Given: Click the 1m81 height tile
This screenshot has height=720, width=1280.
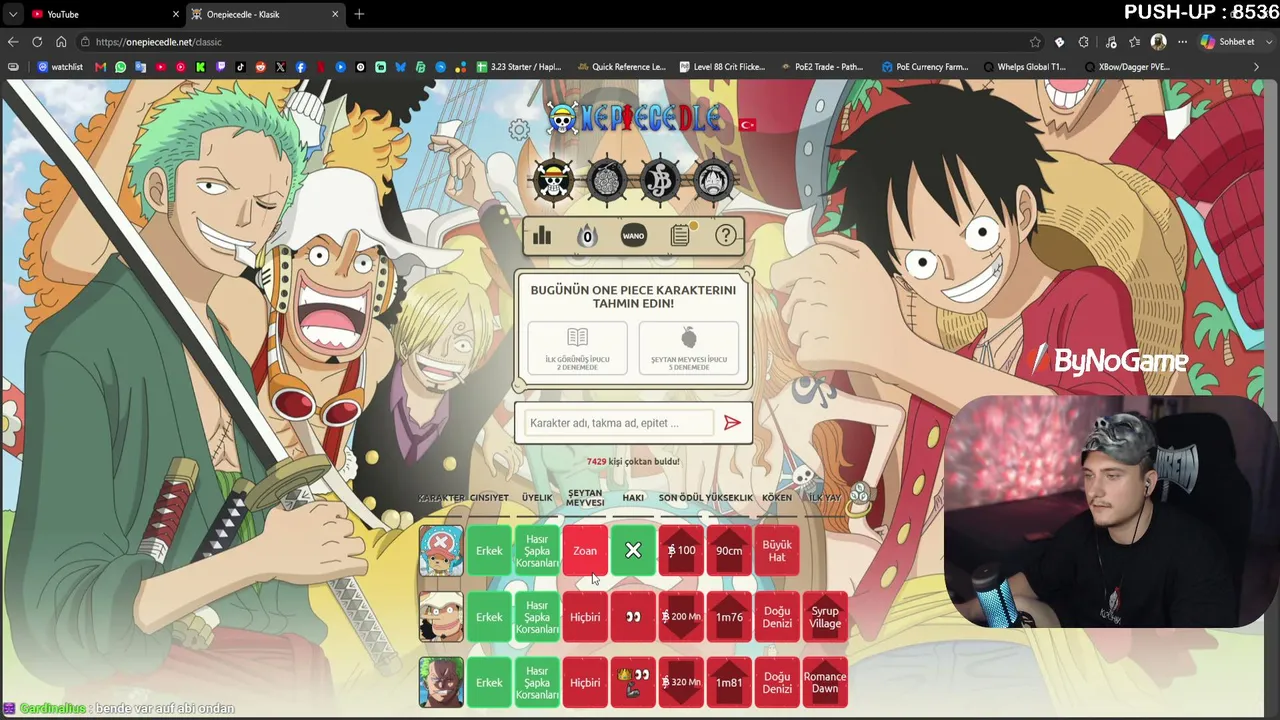Looking at the screenshot, I should 729,683.
